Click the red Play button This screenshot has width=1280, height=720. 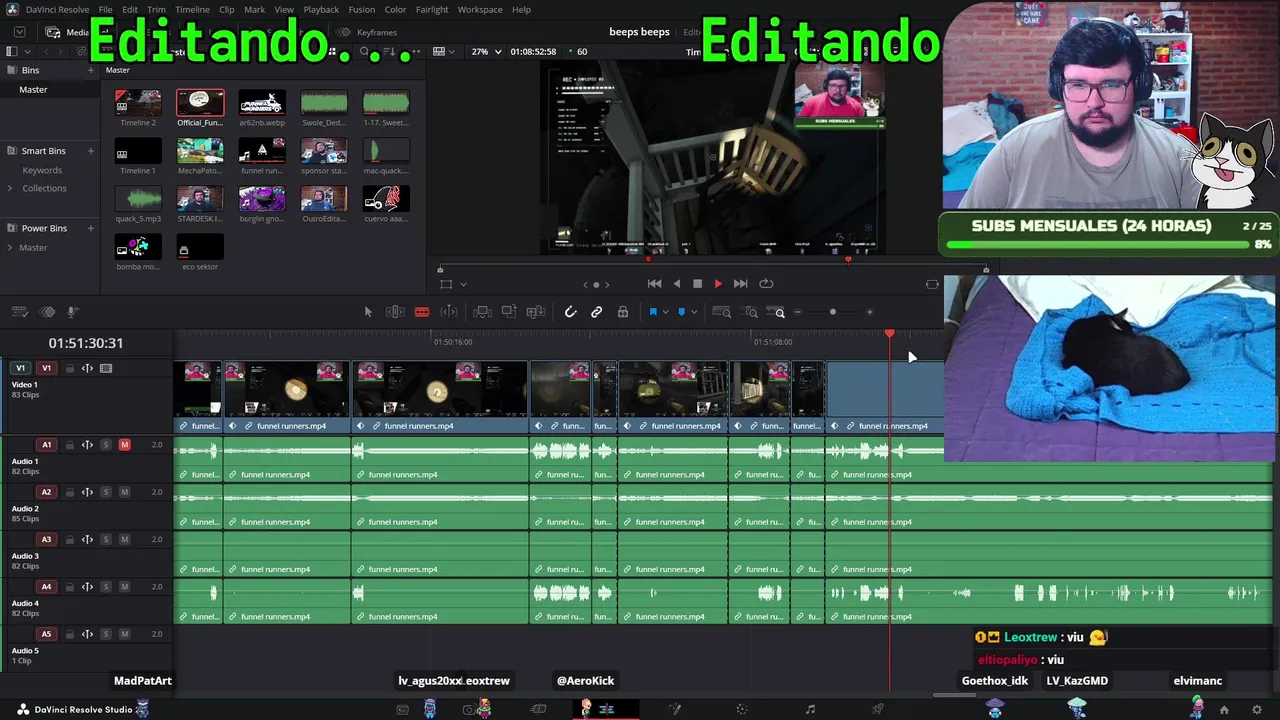718,284
